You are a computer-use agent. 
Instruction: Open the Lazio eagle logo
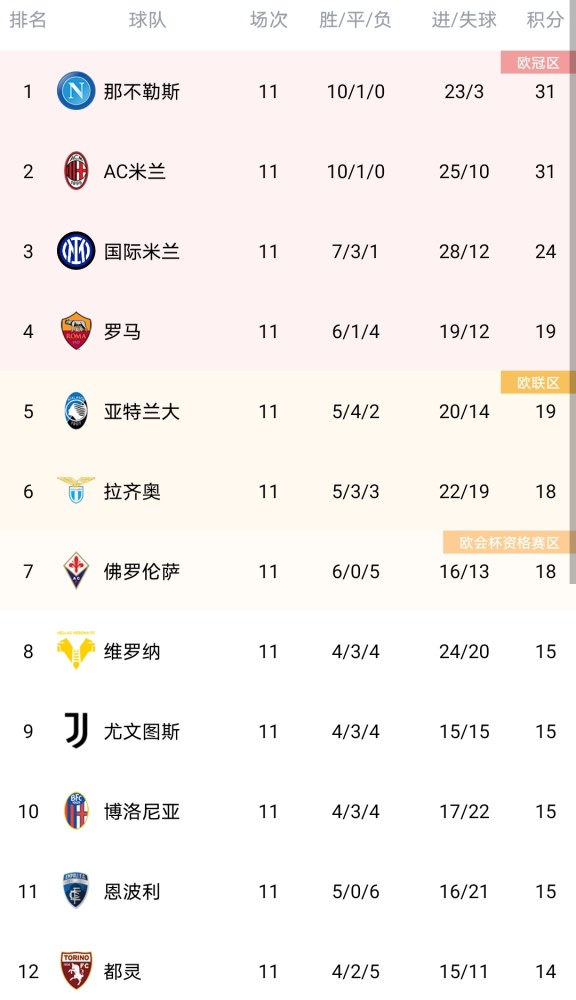pyautogui.click(x=76, y=490)
